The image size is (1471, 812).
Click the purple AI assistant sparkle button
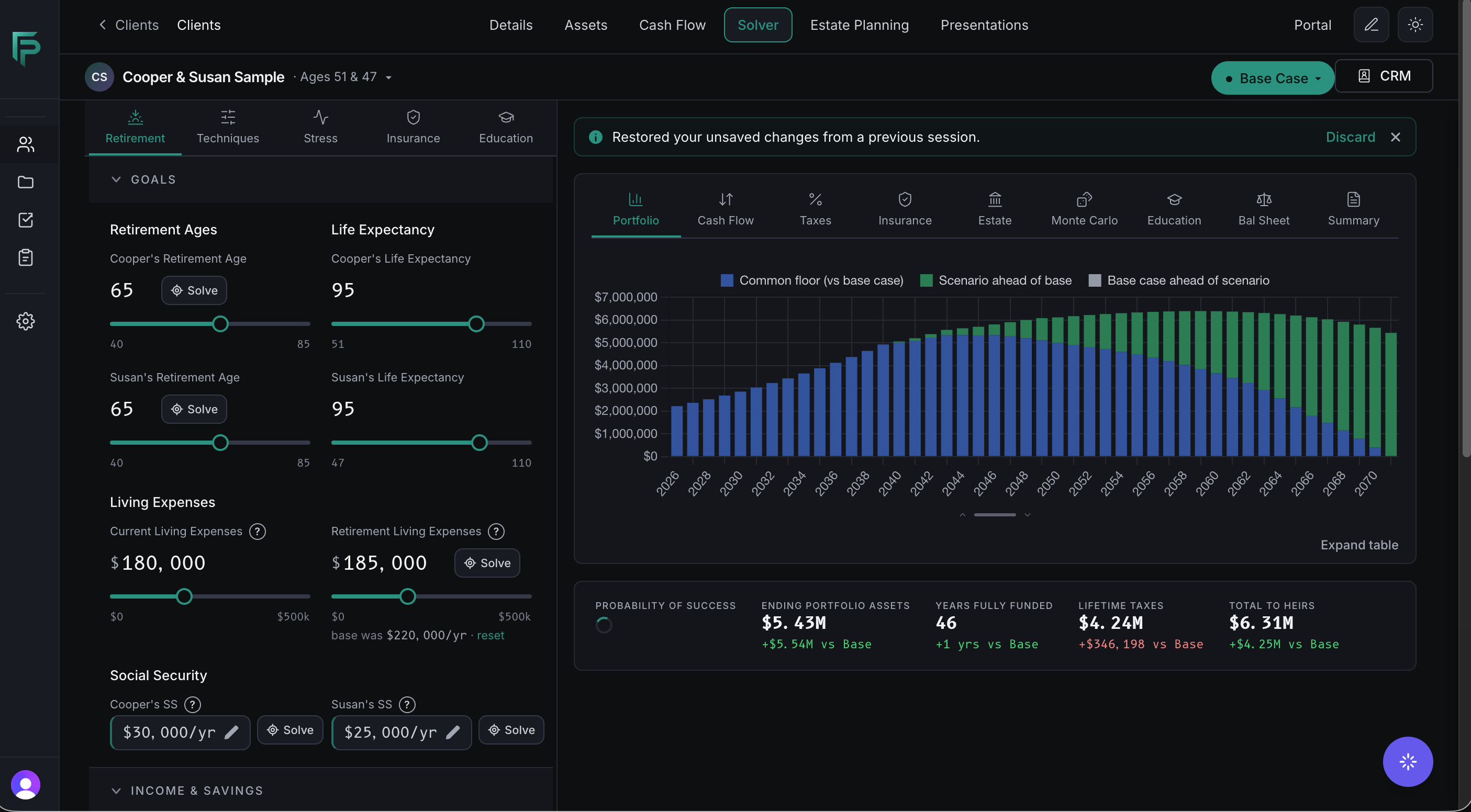coord(1407,761)
